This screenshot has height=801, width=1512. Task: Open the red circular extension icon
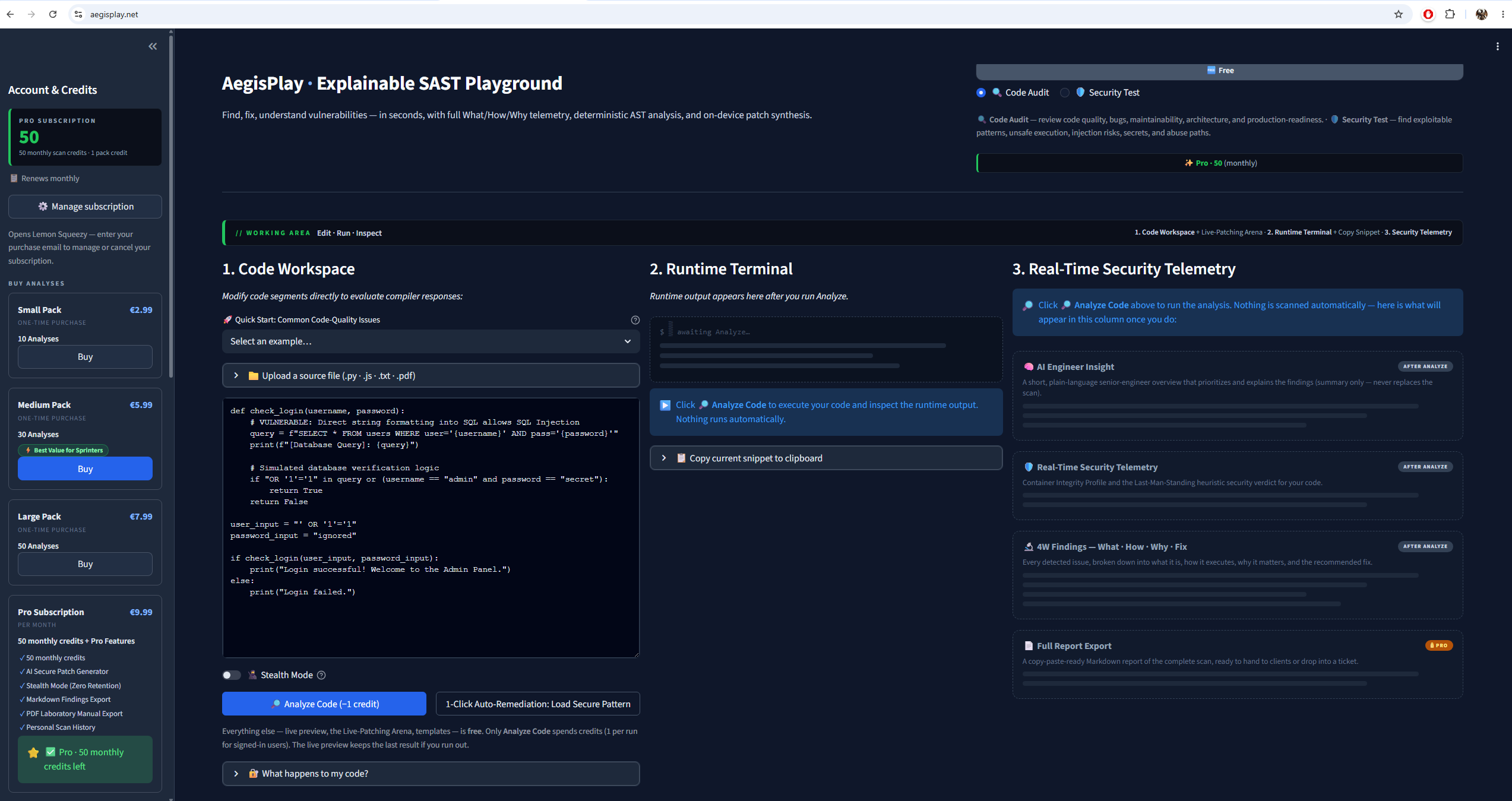point(1428,14)
